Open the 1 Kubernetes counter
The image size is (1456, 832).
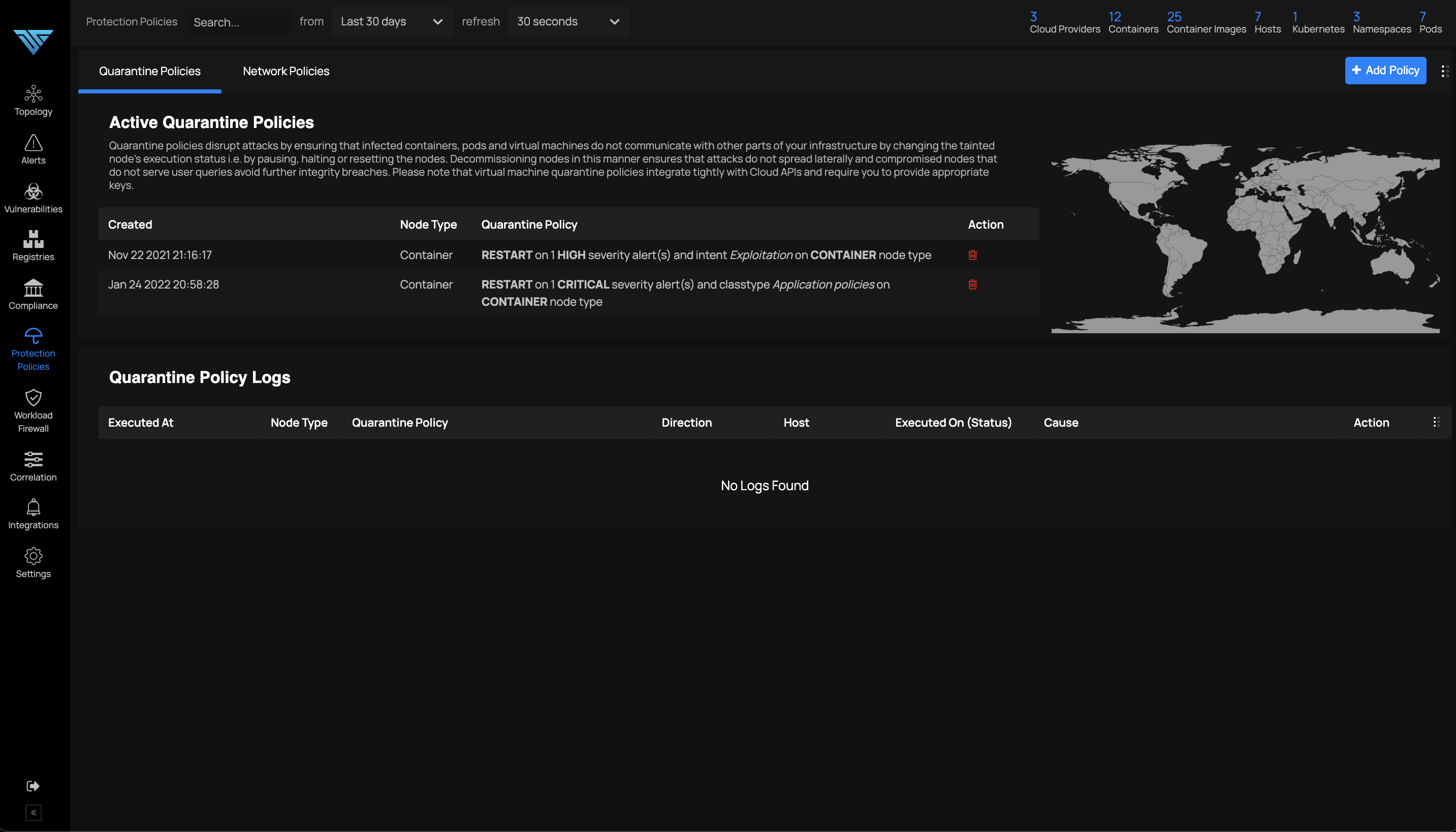pyautogui.click(x=1318, y=22)
